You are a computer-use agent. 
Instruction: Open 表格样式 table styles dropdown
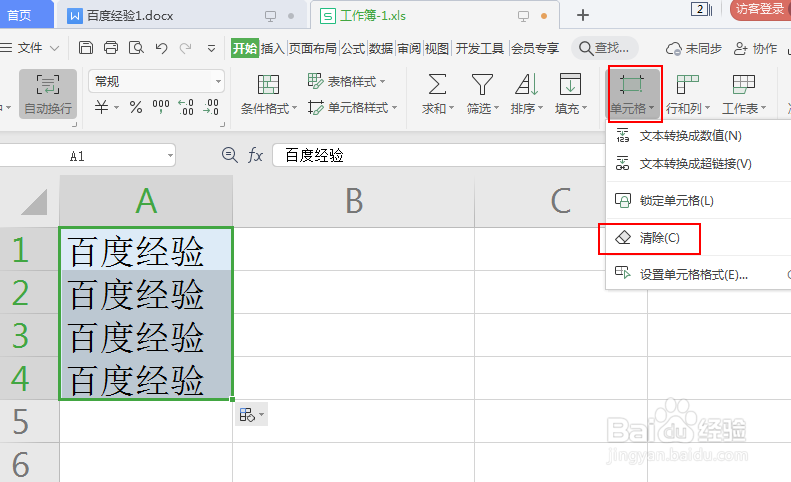point(347,81)
